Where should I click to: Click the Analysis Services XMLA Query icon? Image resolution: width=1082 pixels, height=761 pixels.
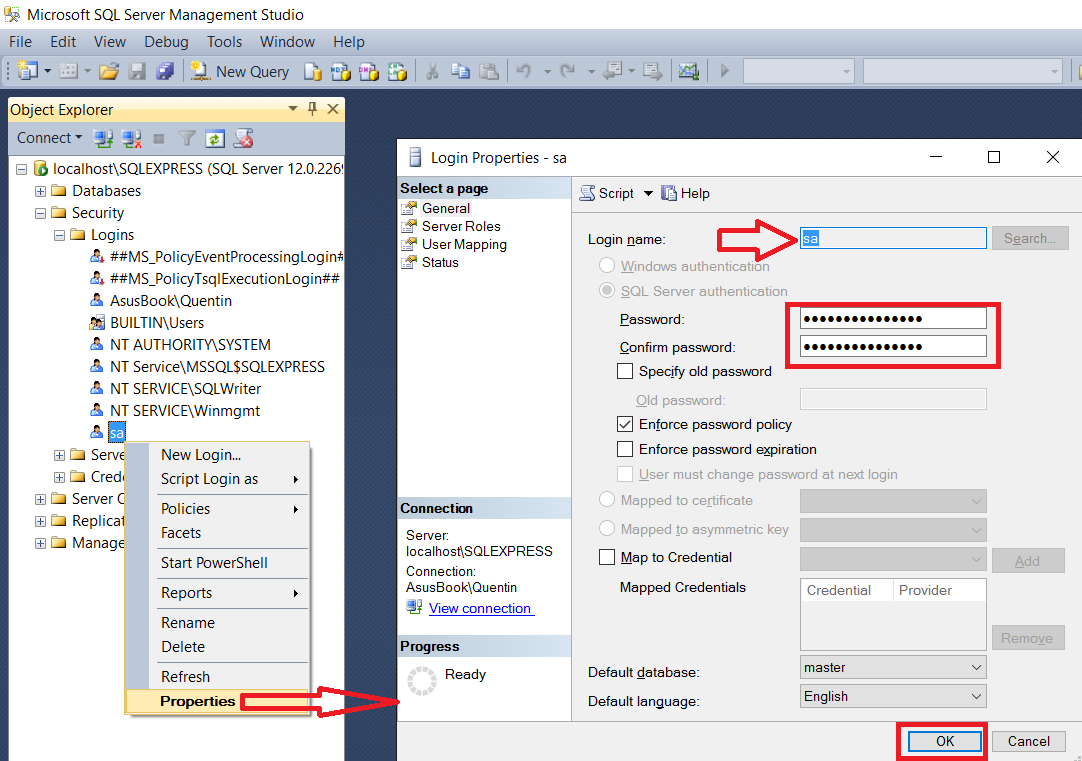pyautogui.click(x=397, y=71)
